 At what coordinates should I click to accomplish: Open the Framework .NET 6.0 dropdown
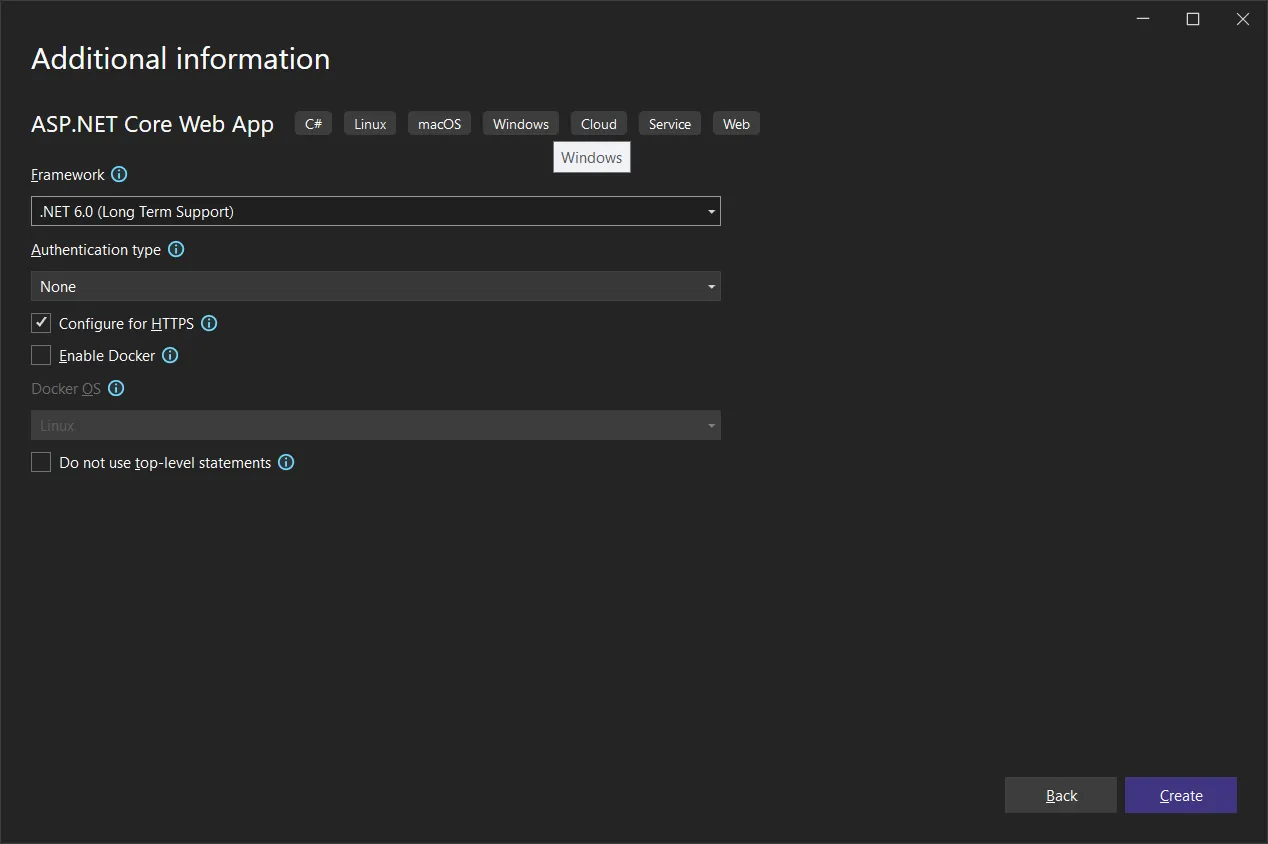[376, 211]
